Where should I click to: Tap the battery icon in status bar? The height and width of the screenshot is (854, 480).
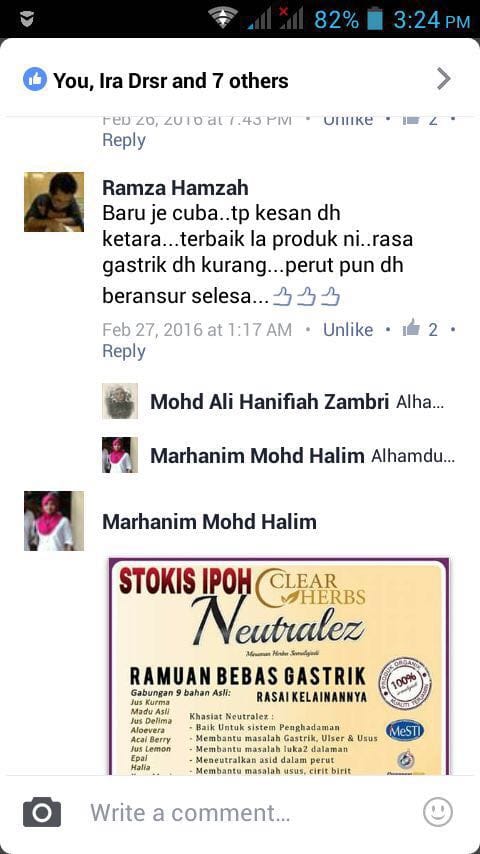tap(375, 20)
